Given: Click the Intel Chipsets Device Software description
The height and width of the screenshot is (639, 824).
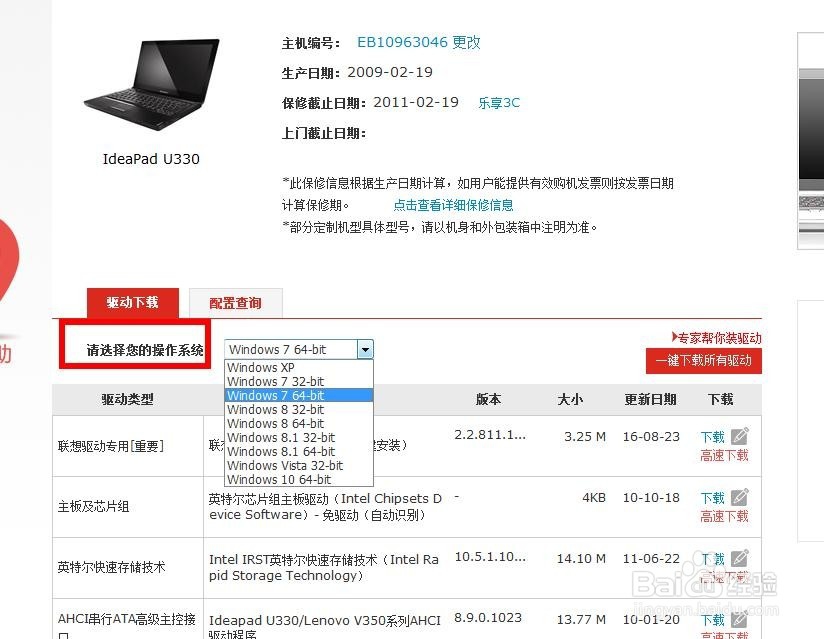Looking at the screenshot, I should coord(325,507).
